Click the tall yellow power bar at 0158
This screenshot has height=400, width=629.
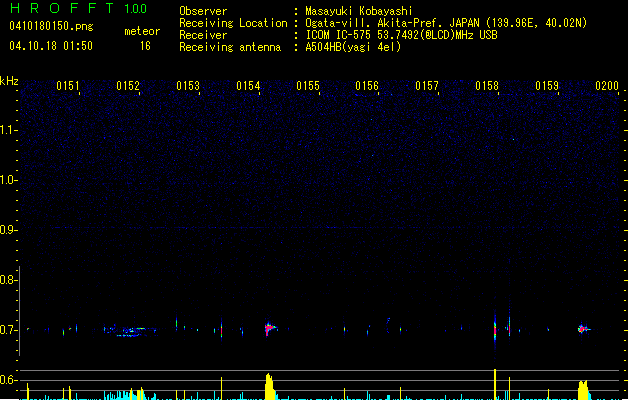pyautogui.click(x=495, y=384)
